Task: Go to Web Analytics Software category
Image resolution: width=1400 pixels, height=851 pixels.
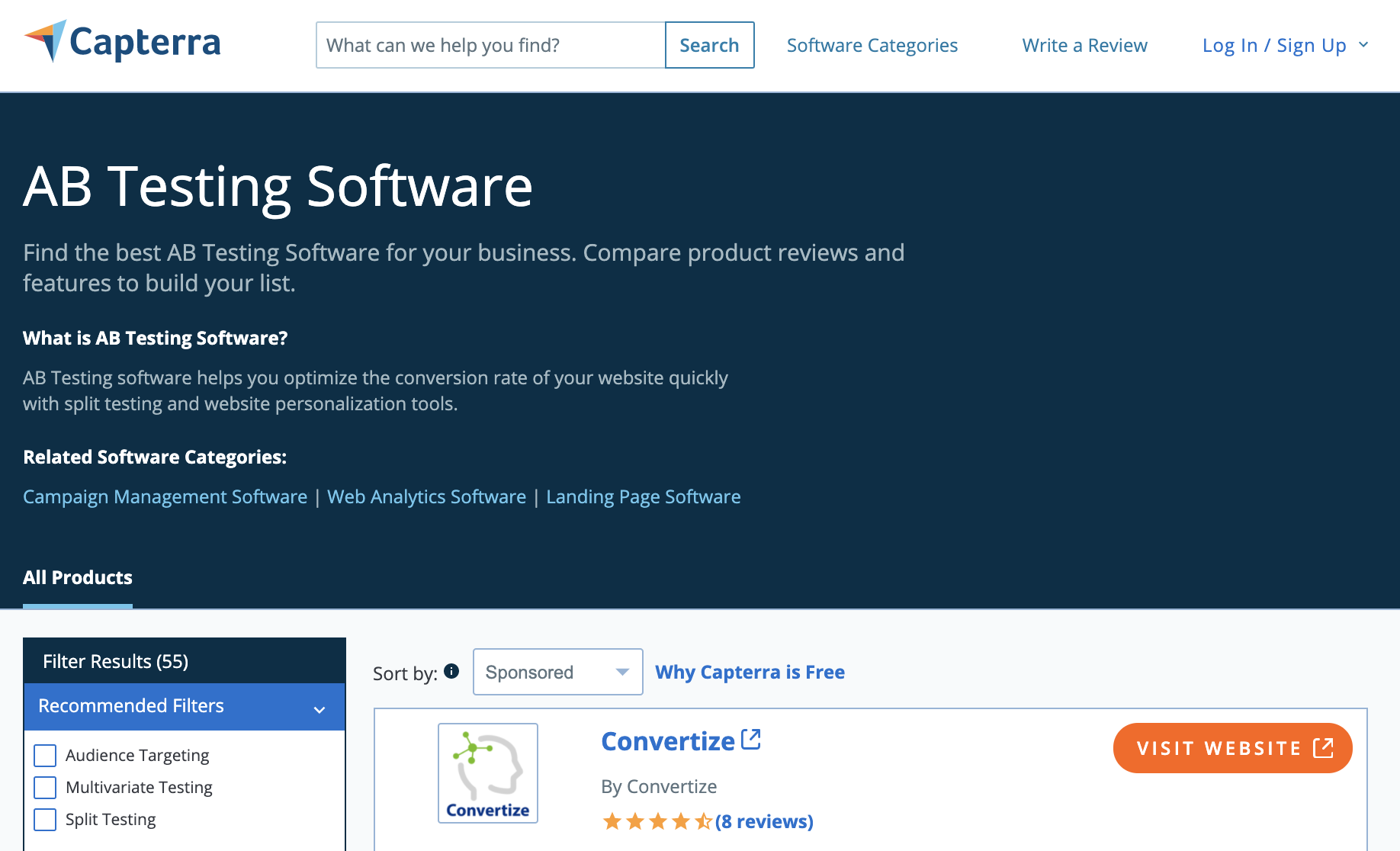Action: point(426,496)
